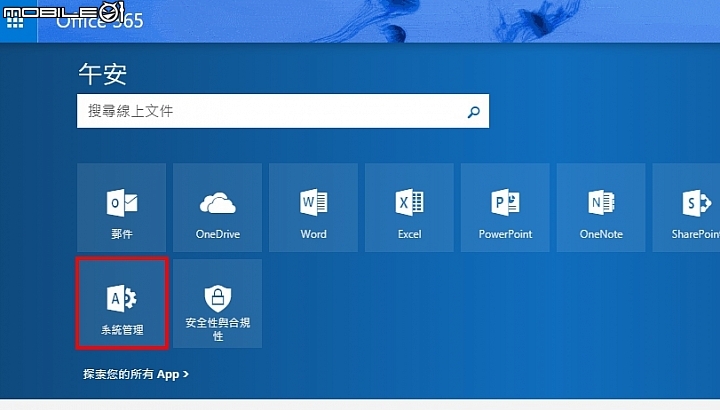The height and width of the screenshot is (410, 720).
Task: Open the OneNote app tile
Action: 601,208
